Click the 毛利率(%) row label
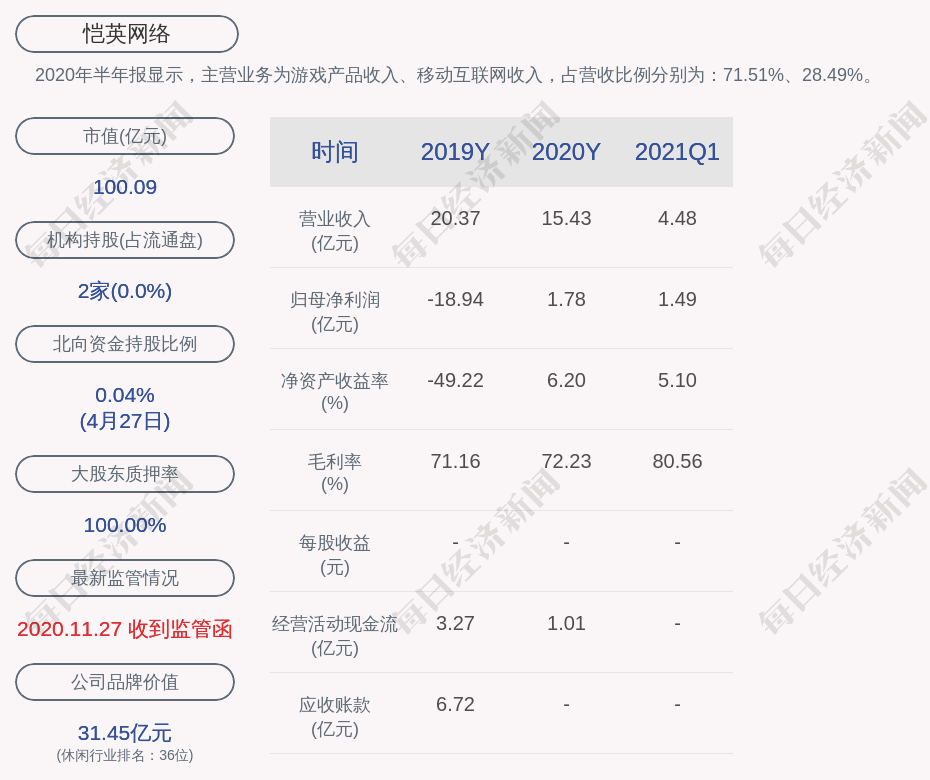The height and width of the screenshot is (780, 930). [x=335, y=473]
